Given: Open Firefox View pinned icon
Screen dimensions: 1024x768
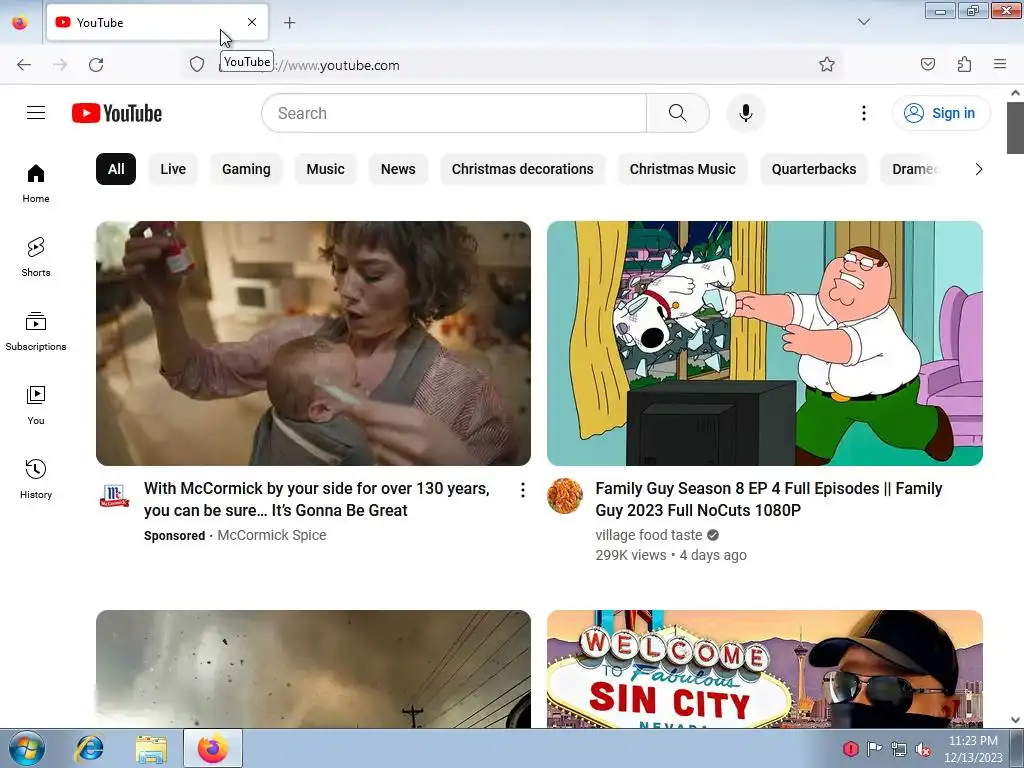Looking at the screenshot, I should [x=20, y=22].
